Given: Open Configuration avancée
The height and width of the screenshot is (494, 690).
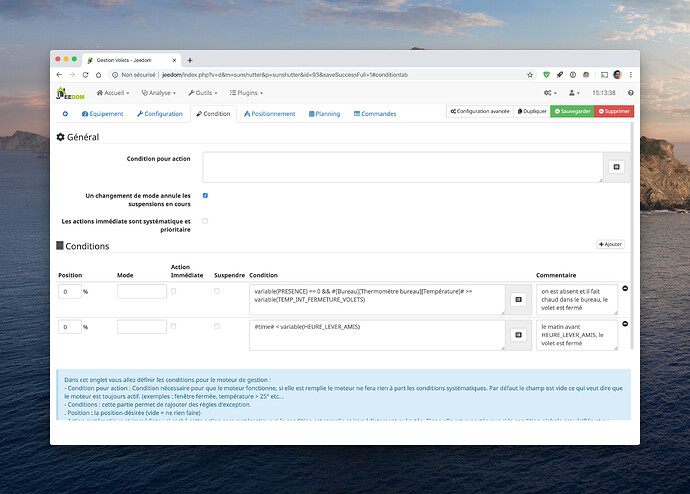Looking at the screenshot, I should (480, 111).
